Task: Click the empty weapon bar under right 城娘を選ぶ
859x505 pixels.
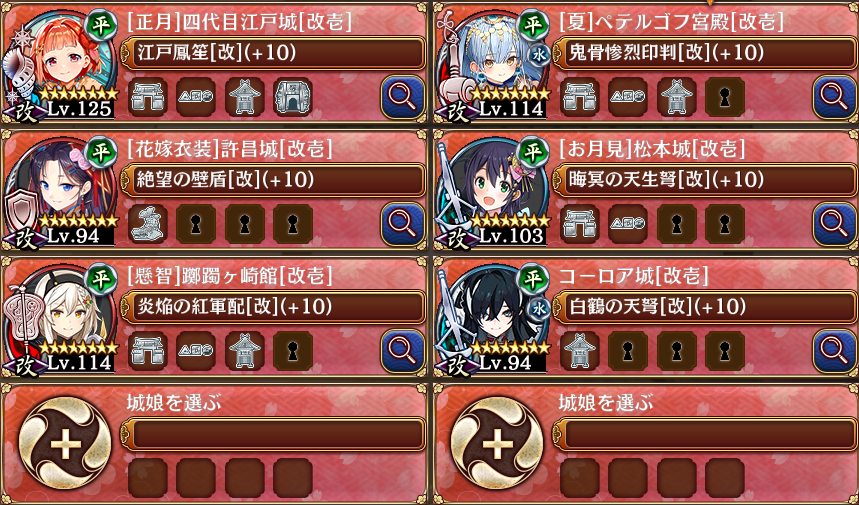Action: pos(706,434)
